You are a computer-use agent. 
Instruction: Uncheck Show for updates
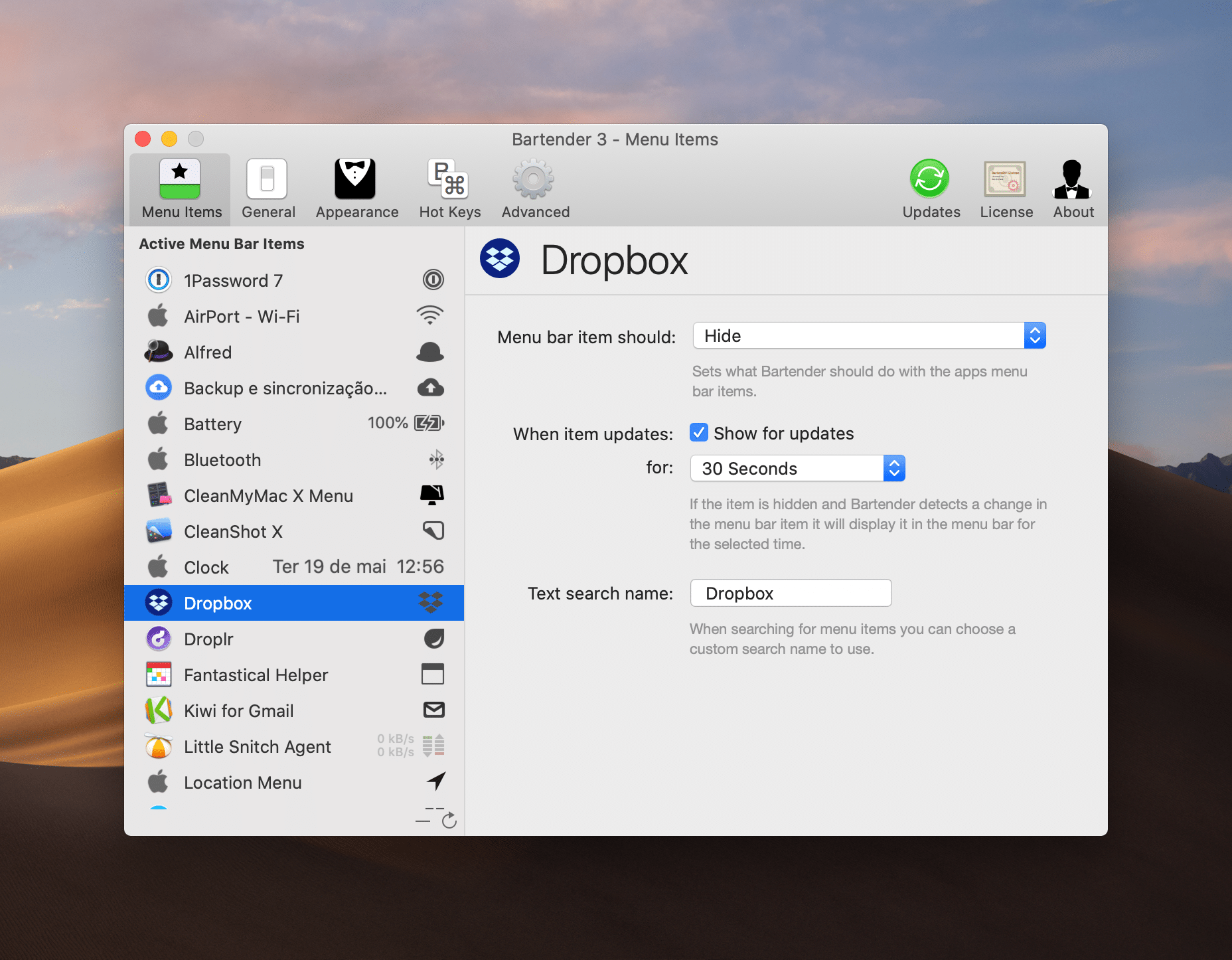(698, 433)
